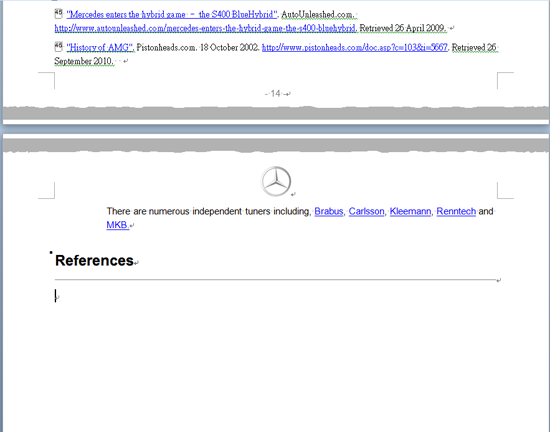Image resolution: width=550 pixels, height=432 pixels.
Task: Open the Renntech link
Action: pyautogui.click(x=456, y=211)
